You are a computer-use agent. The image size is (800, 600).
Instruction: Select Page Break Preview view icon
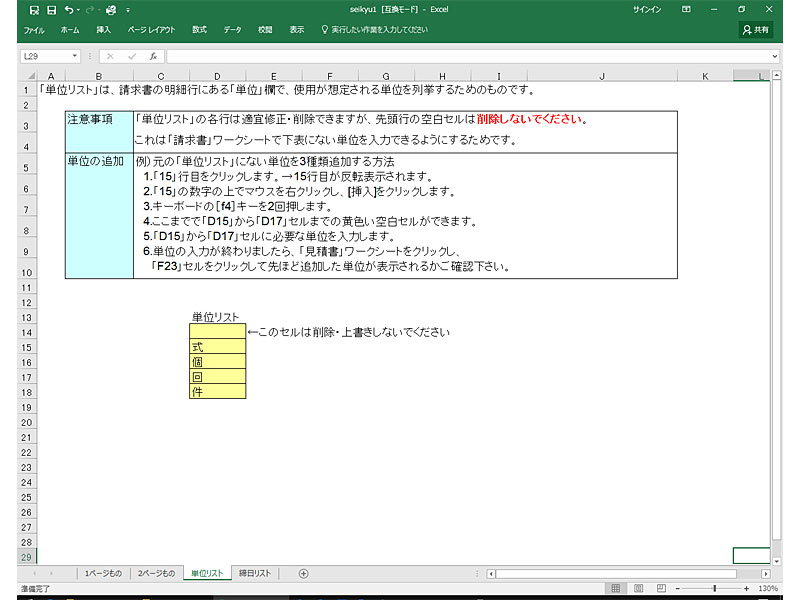660,589
